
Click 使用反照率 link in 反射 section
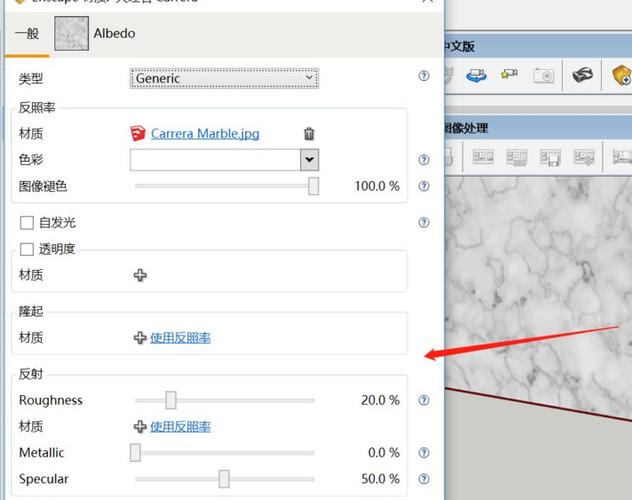click(181, 426)
